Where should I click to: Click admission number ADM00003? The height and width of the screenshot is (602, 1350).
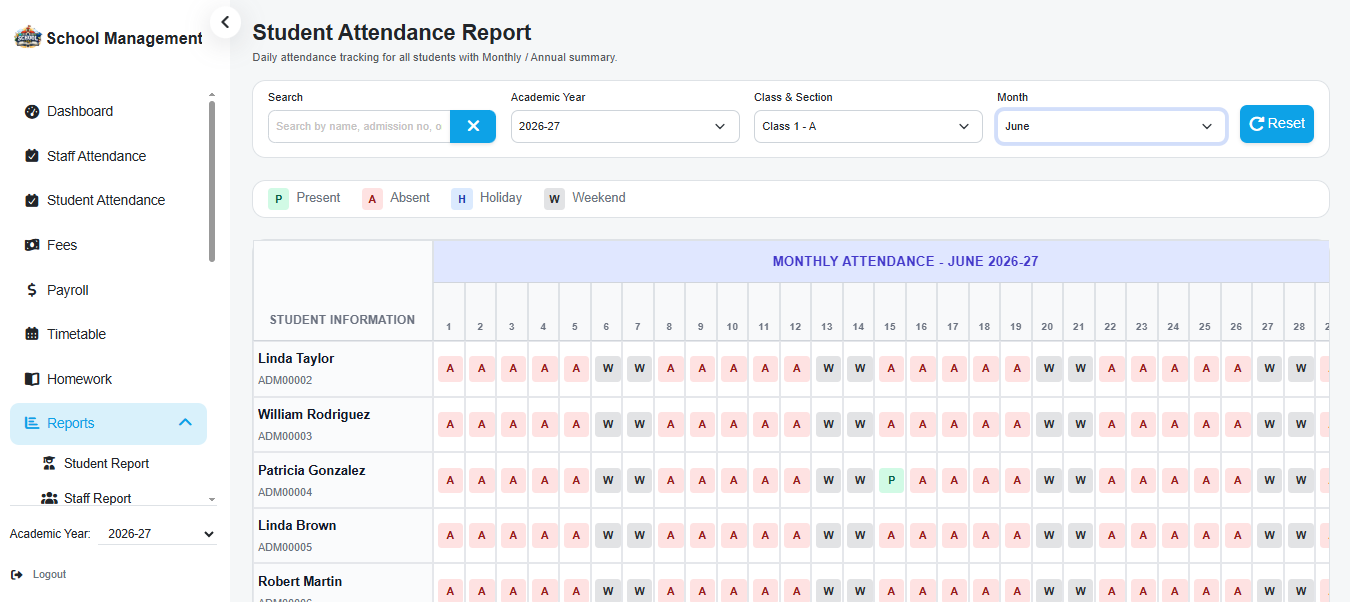click(285, 436)
